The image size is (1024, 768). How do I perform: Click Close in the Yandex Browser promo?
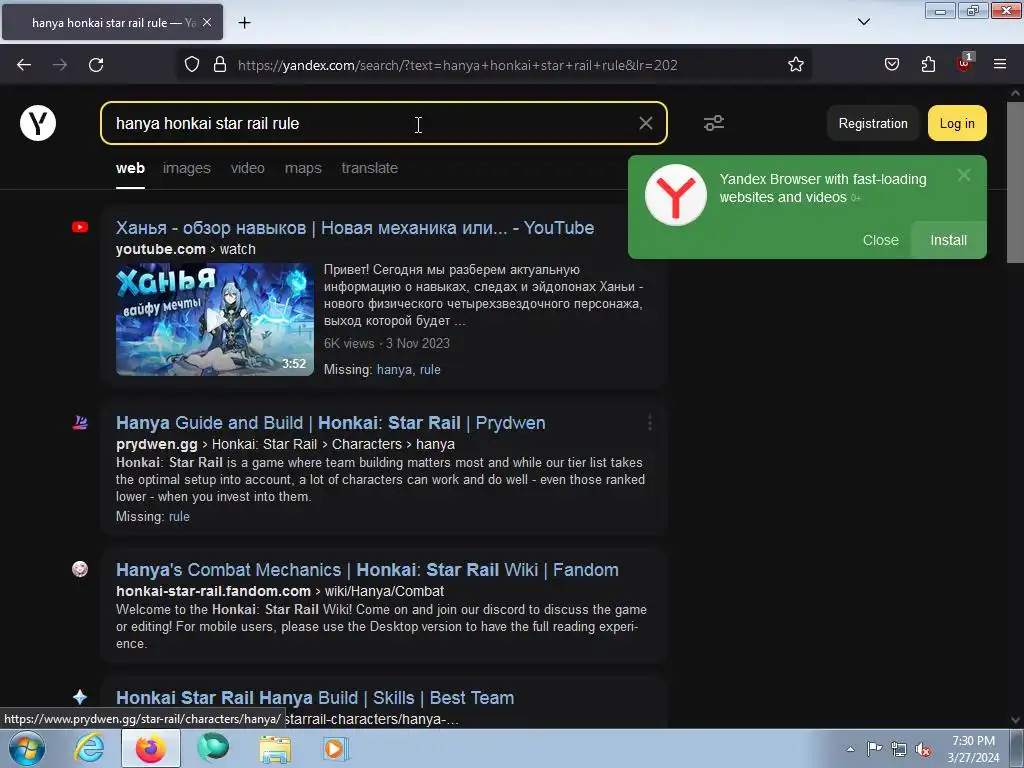pyautogui.click(x=880, y=240)
